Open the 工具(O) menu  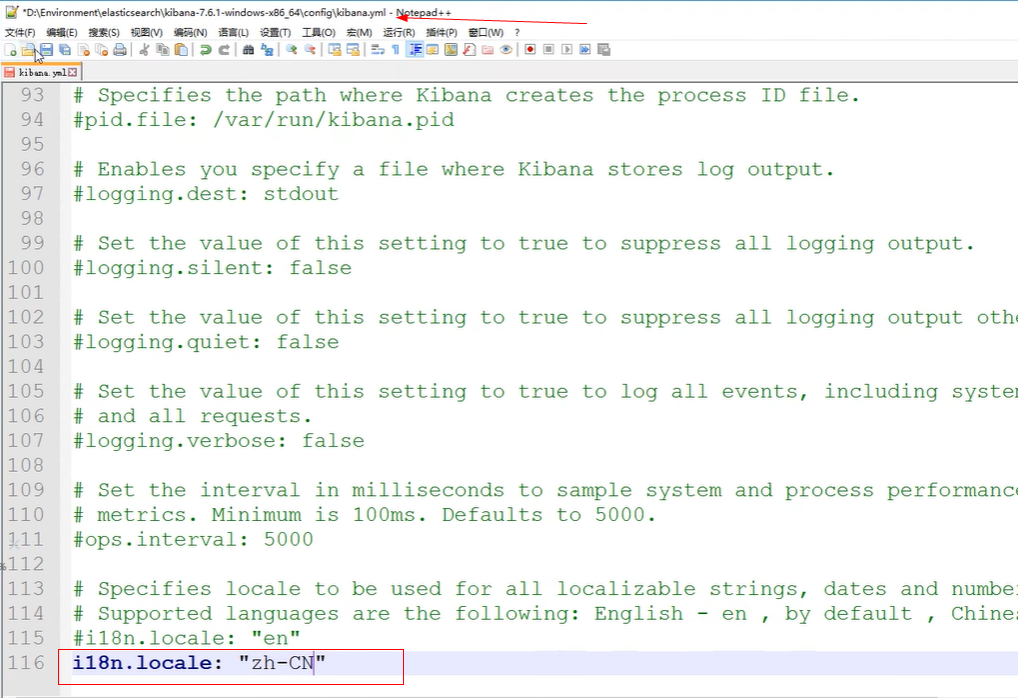319,32
